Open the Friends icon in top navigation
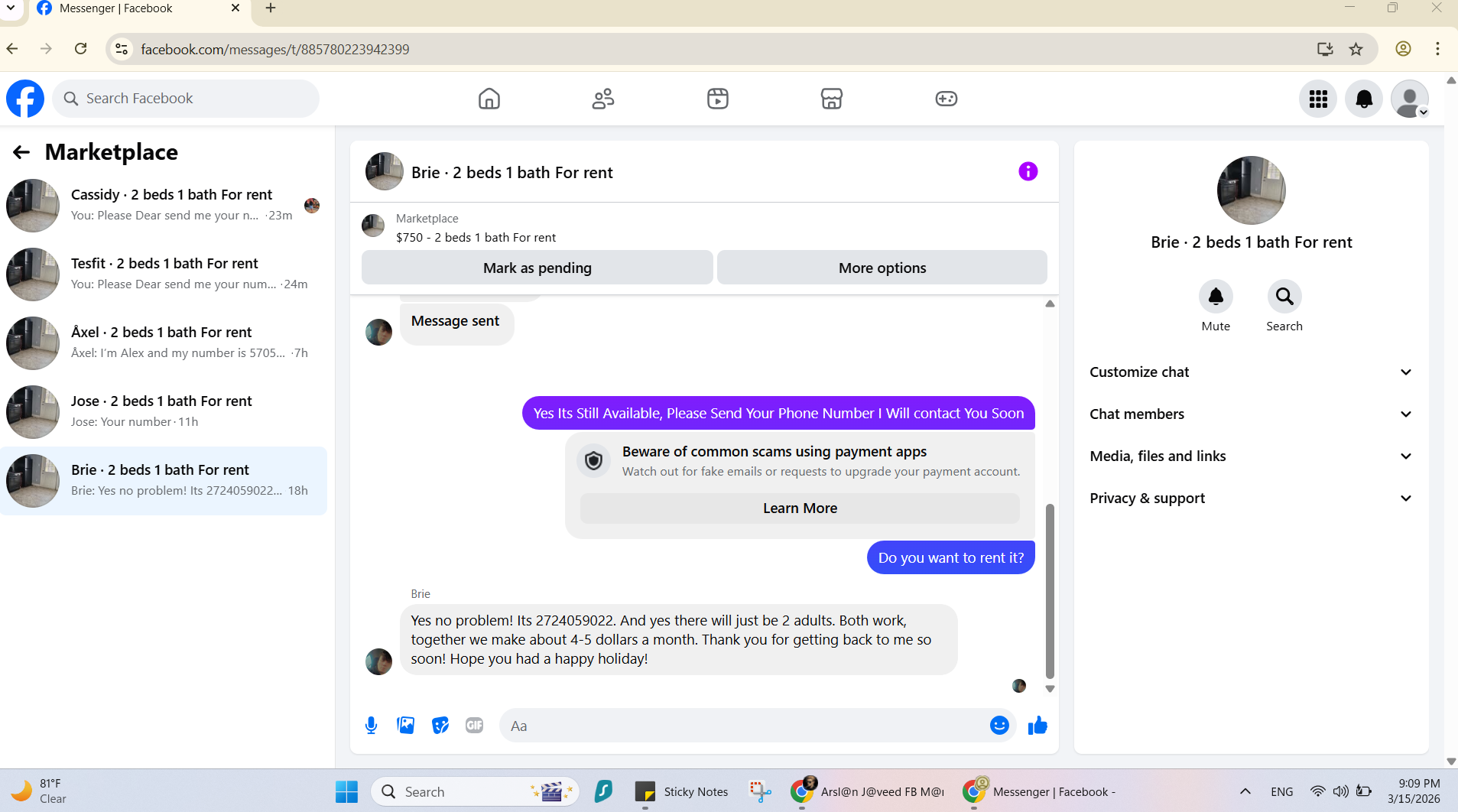The width and height of the screenshot is (1458, 812). (603, 99)
